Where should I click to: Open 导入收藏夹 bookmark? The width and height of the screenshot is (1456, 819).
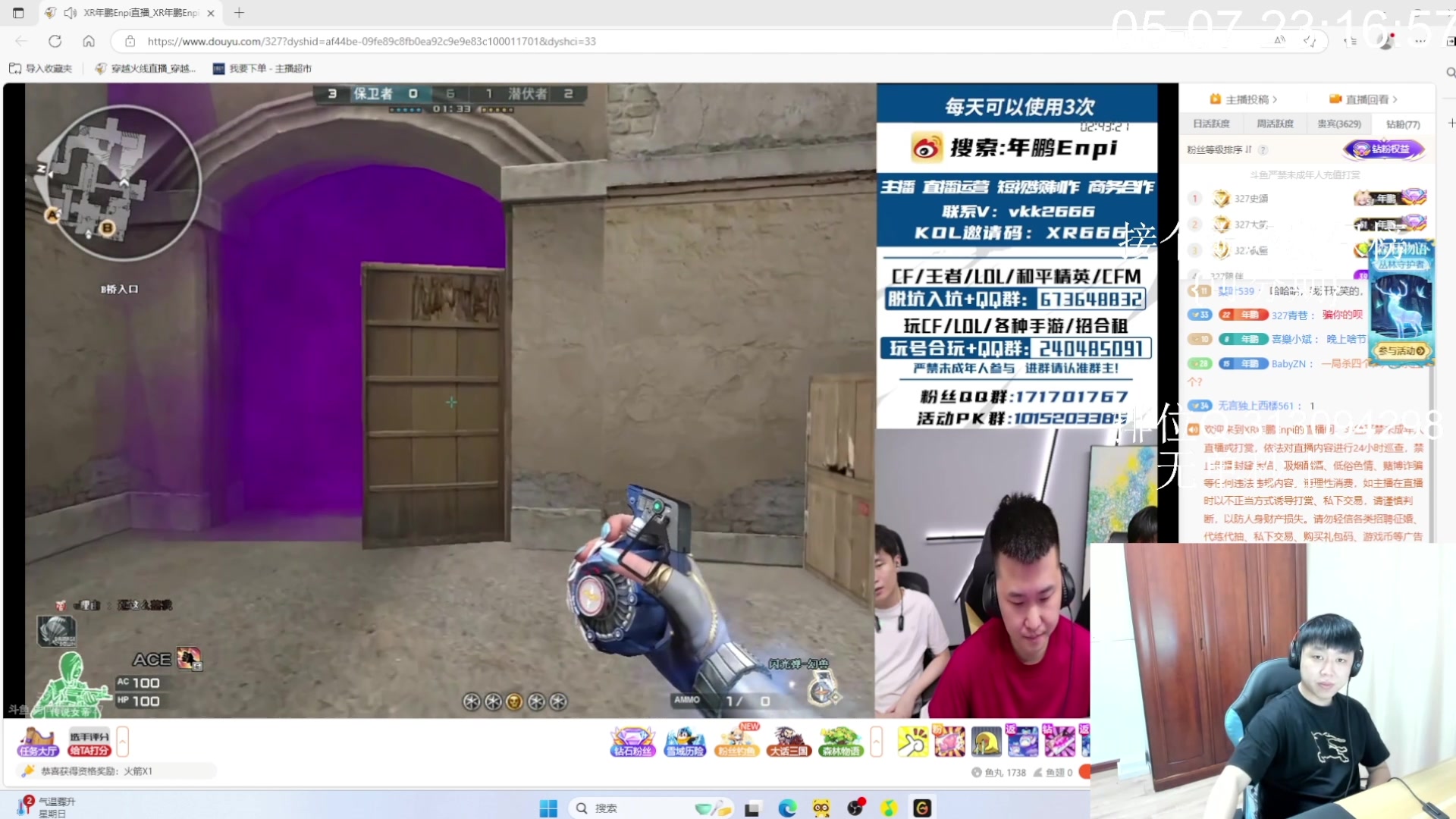(41, 68)
